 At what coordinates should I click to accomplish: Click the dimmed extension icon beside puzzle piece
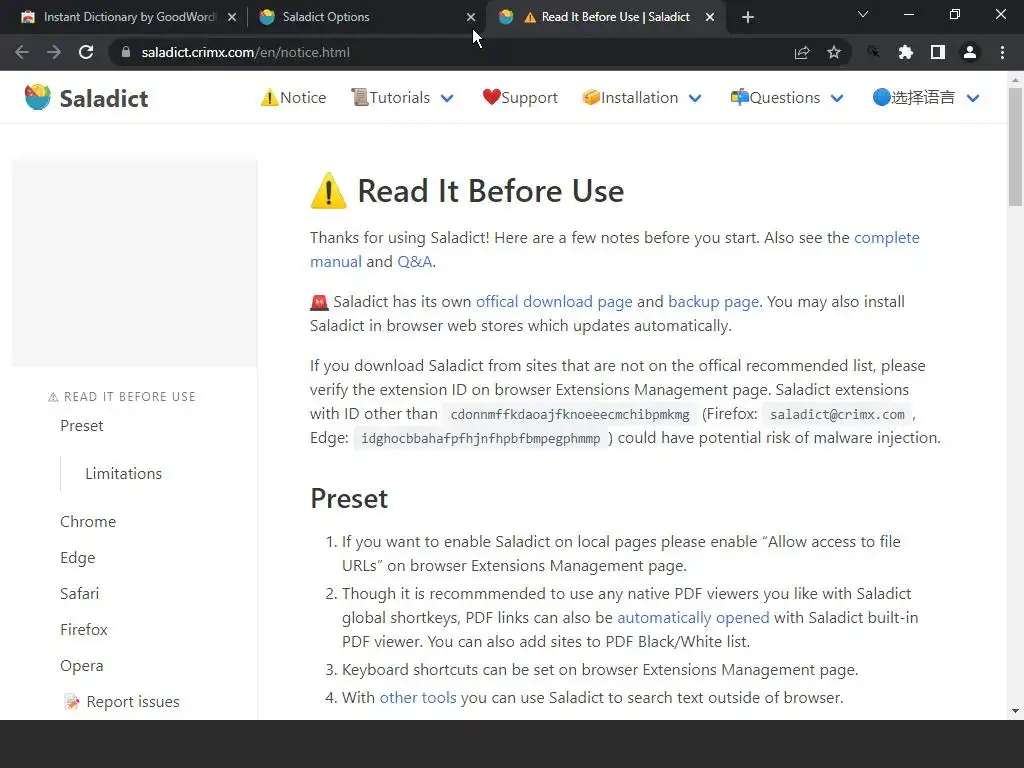pyautogui.click(x=873, y=52)
